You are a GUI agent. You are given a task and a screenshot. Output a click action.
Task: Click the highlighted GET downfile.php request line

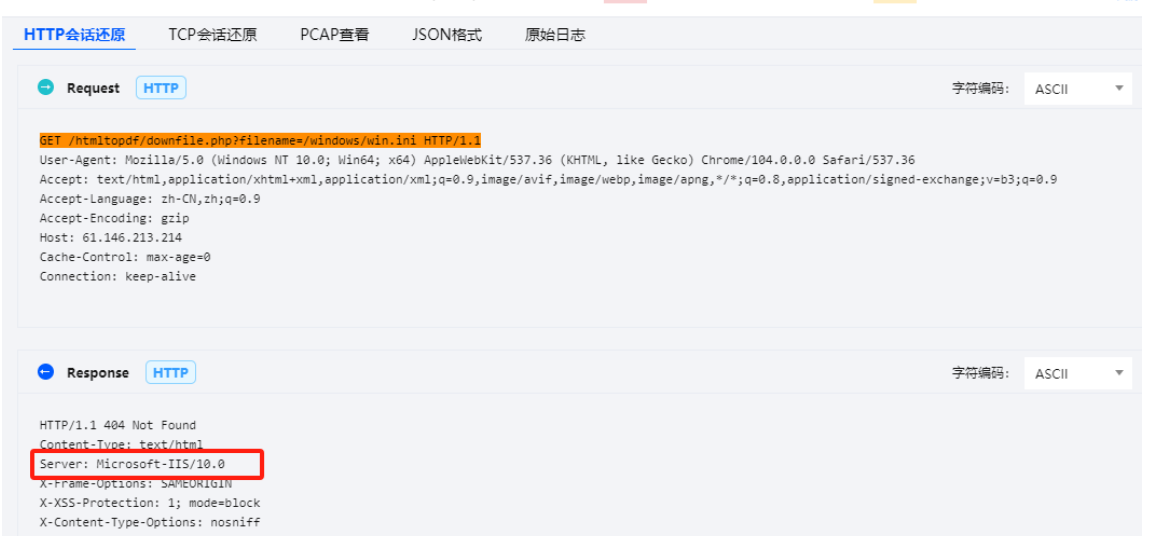(x=260, y=141)
